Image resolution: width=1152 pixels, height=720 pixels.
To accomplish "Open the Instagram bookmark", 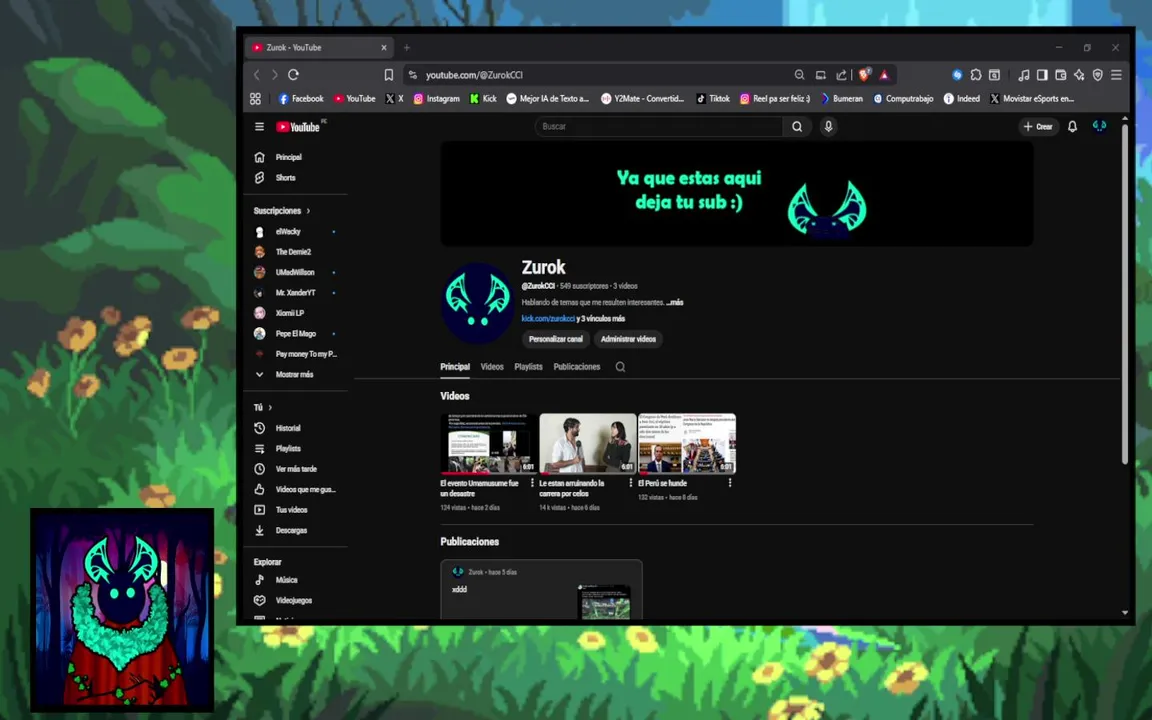I will (436, 98).
